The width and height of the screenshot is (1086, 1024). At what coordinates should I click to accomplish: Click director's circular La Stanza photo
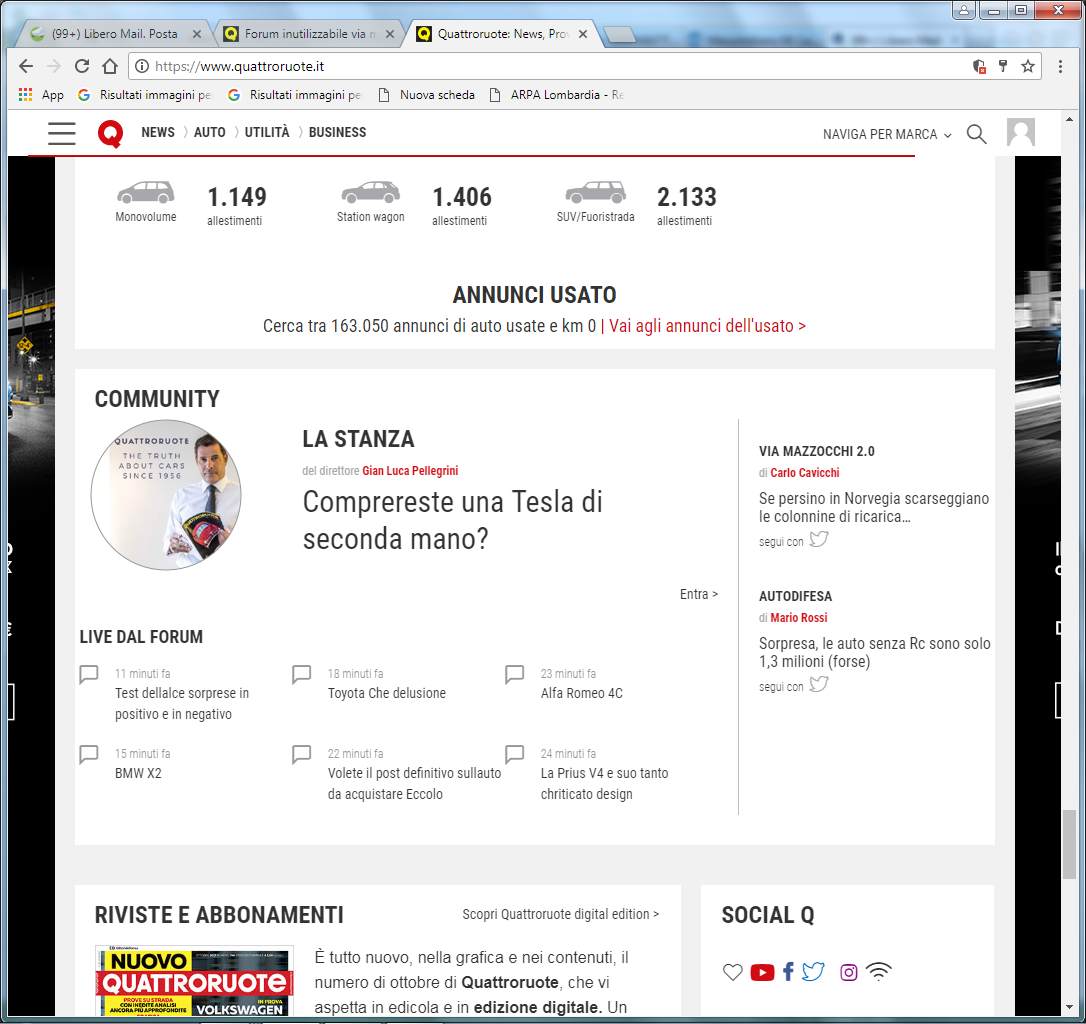[166, 495]
